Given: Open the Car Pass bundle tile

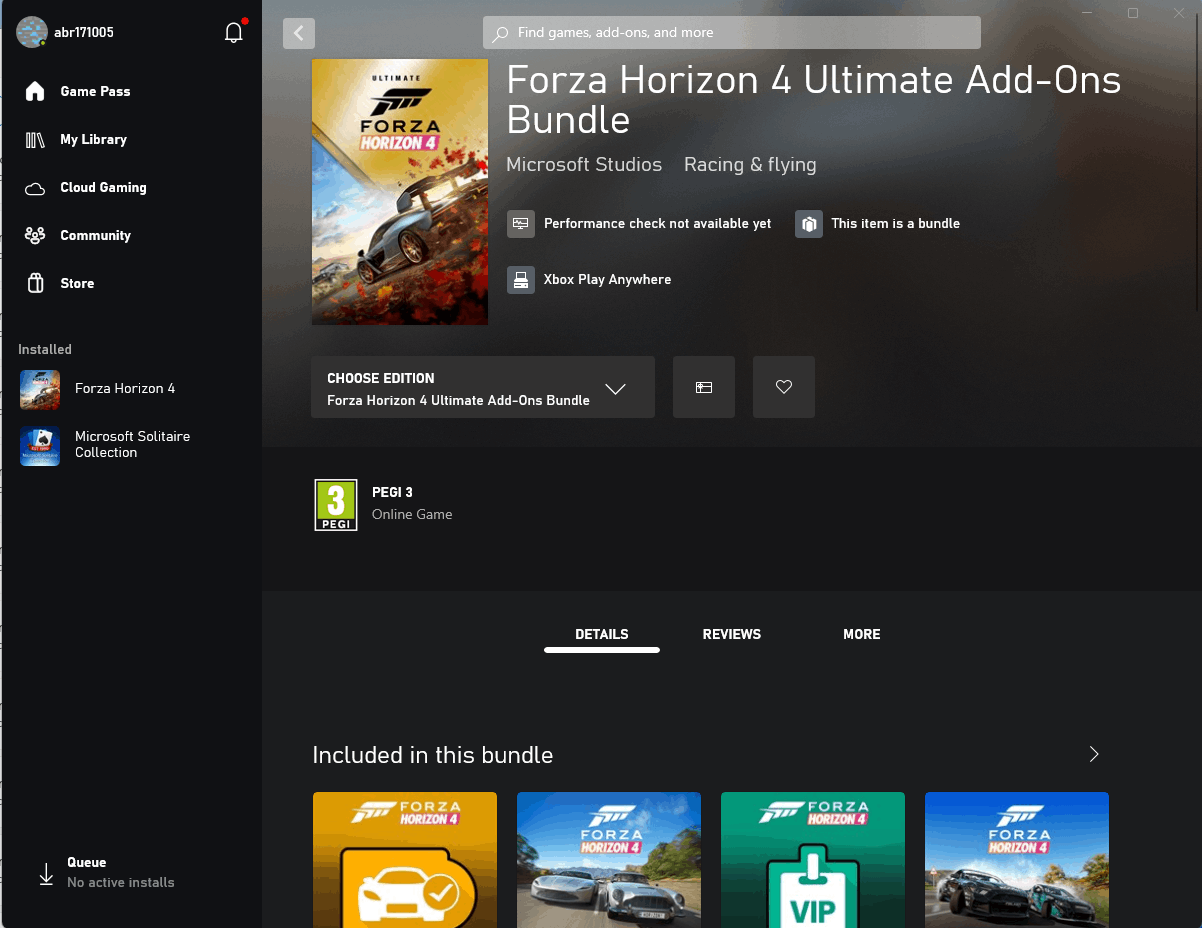Looking at the screenshot, I should pyautogui.click(x=405, y=860).
